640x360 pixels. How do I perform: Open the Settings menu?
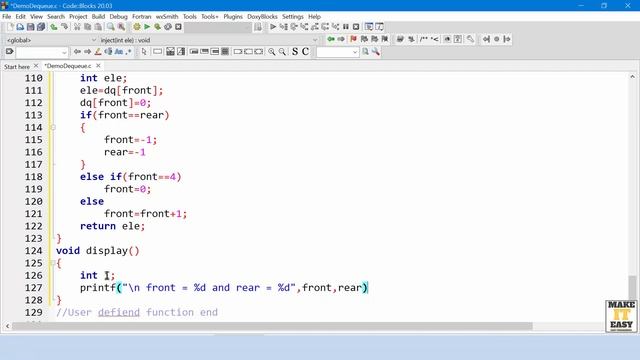(293, 17)
